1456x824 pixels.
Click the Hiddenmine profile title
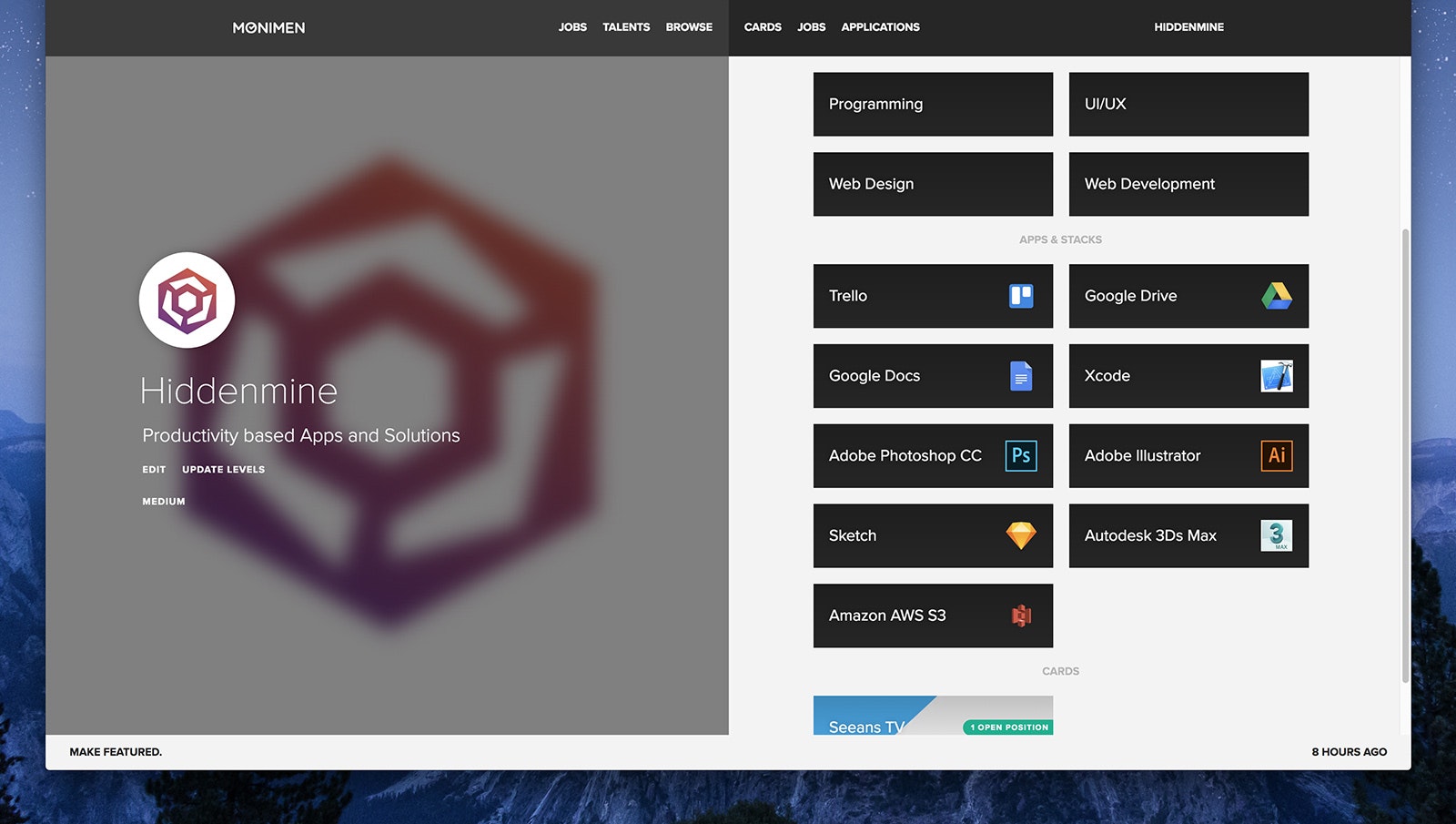point(238,392)
